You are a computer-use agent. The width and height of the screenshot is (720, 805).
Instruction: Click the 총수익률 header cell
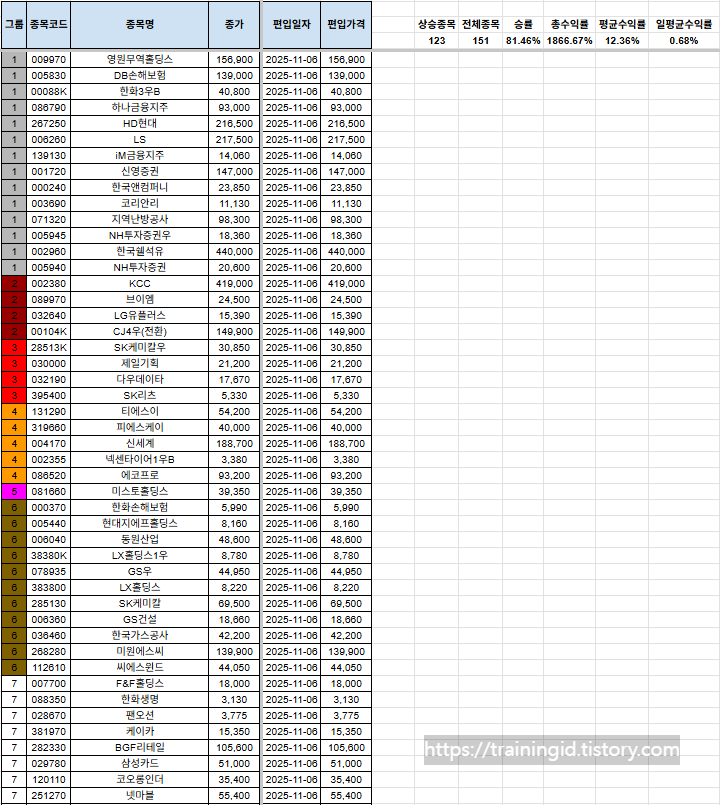click(x=570, y=24)
